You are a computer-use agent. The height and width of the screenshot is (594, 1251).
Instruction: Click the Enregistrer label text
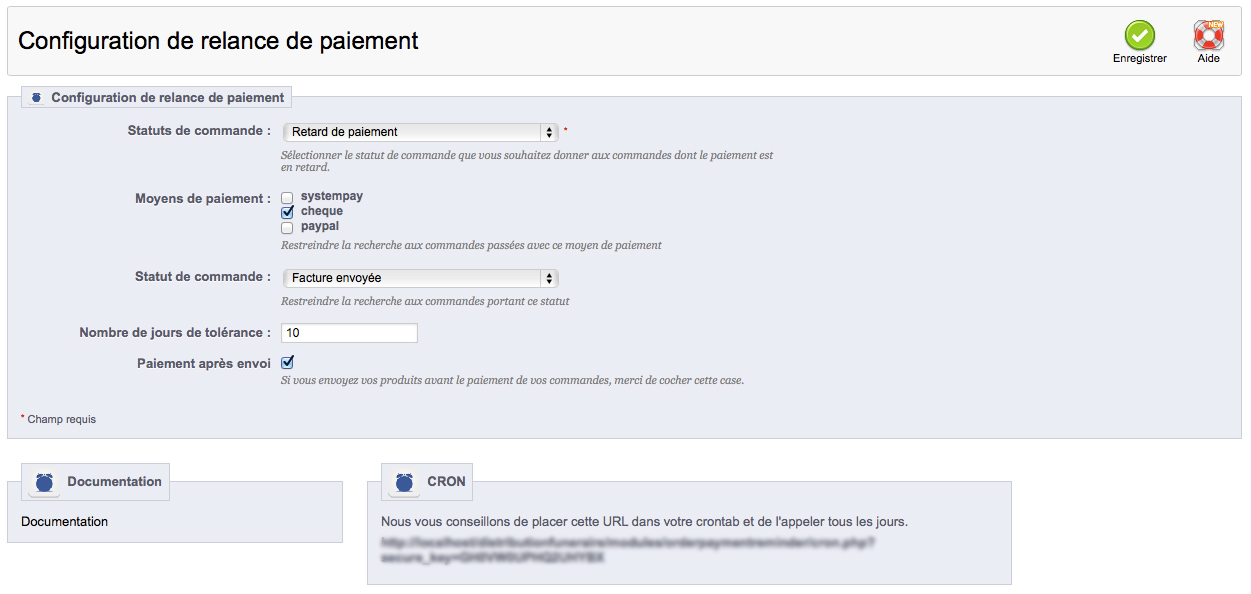pos(1140,59)
